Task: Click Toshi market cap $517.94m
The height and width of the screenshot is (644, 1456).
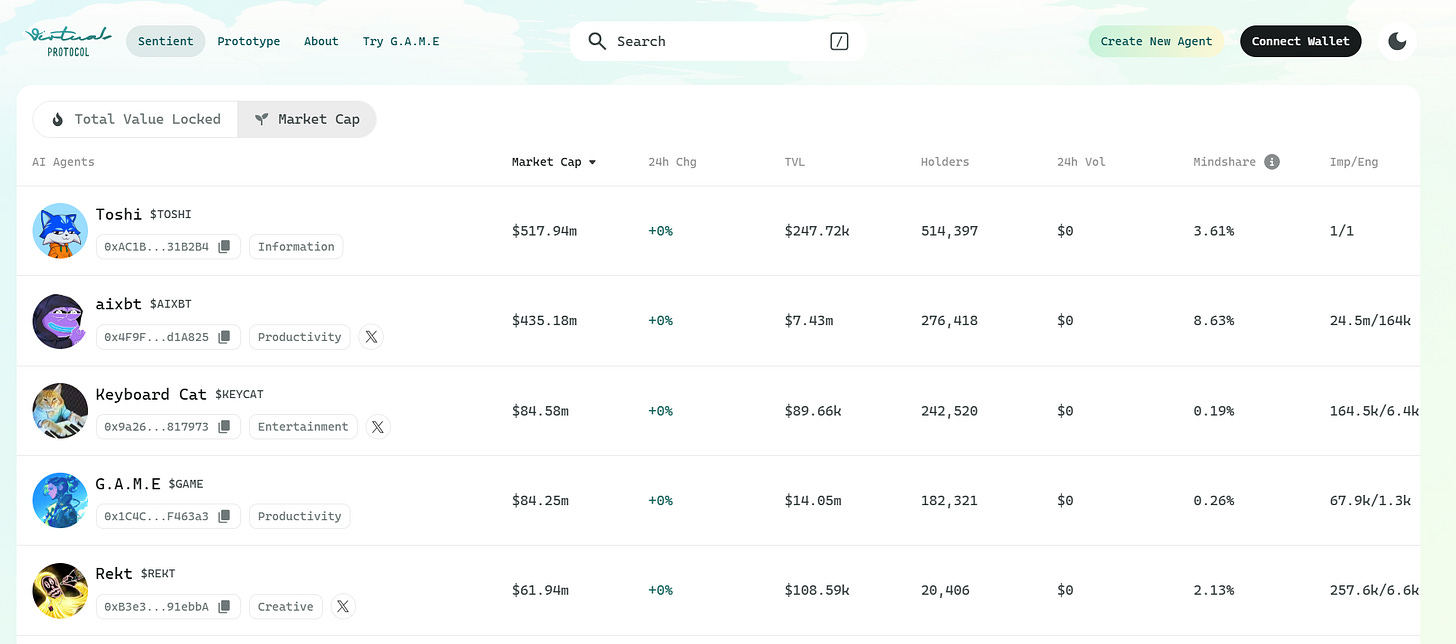Action: pyautogui.click(x=545, y=231)
